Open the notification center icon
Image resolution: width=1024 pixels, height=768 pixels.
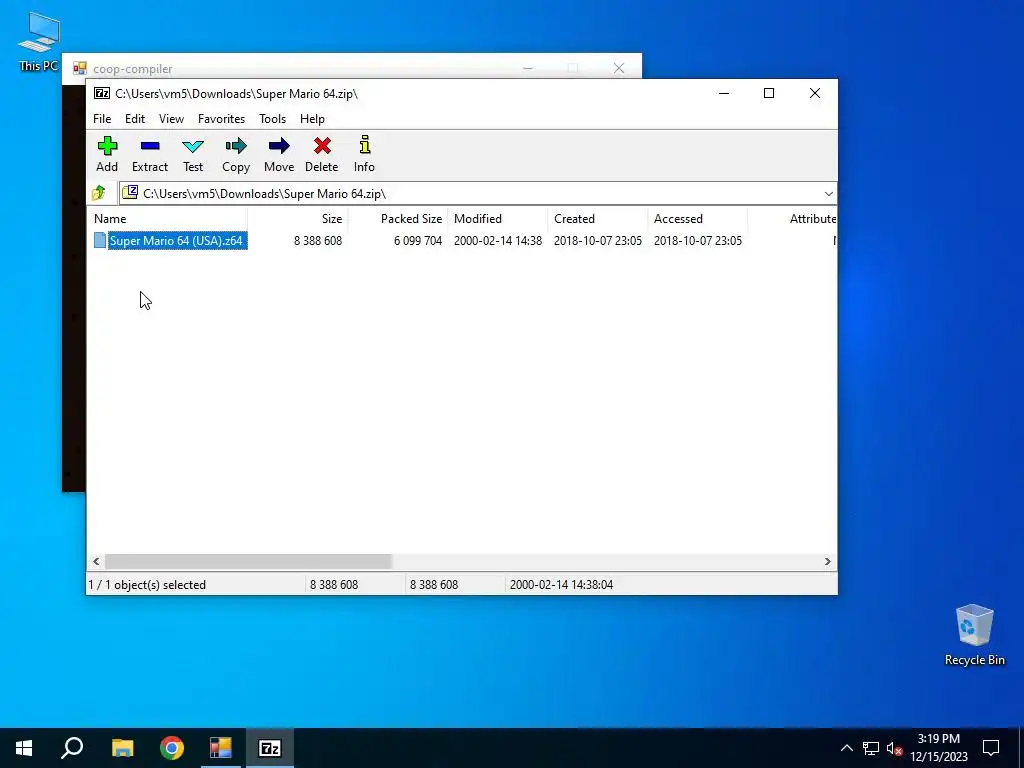click(x=991, y=748)
